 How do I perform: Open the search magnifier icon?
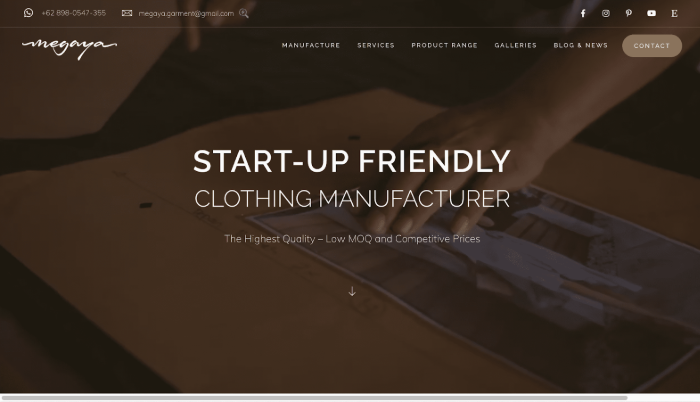click(x=244, y=13)
